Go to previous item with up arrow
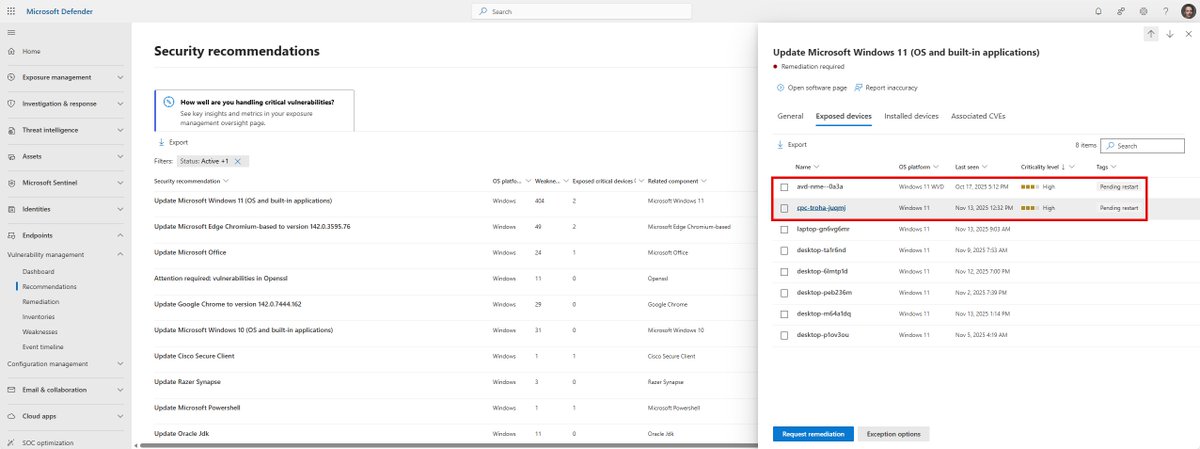 click(1151, 34)
